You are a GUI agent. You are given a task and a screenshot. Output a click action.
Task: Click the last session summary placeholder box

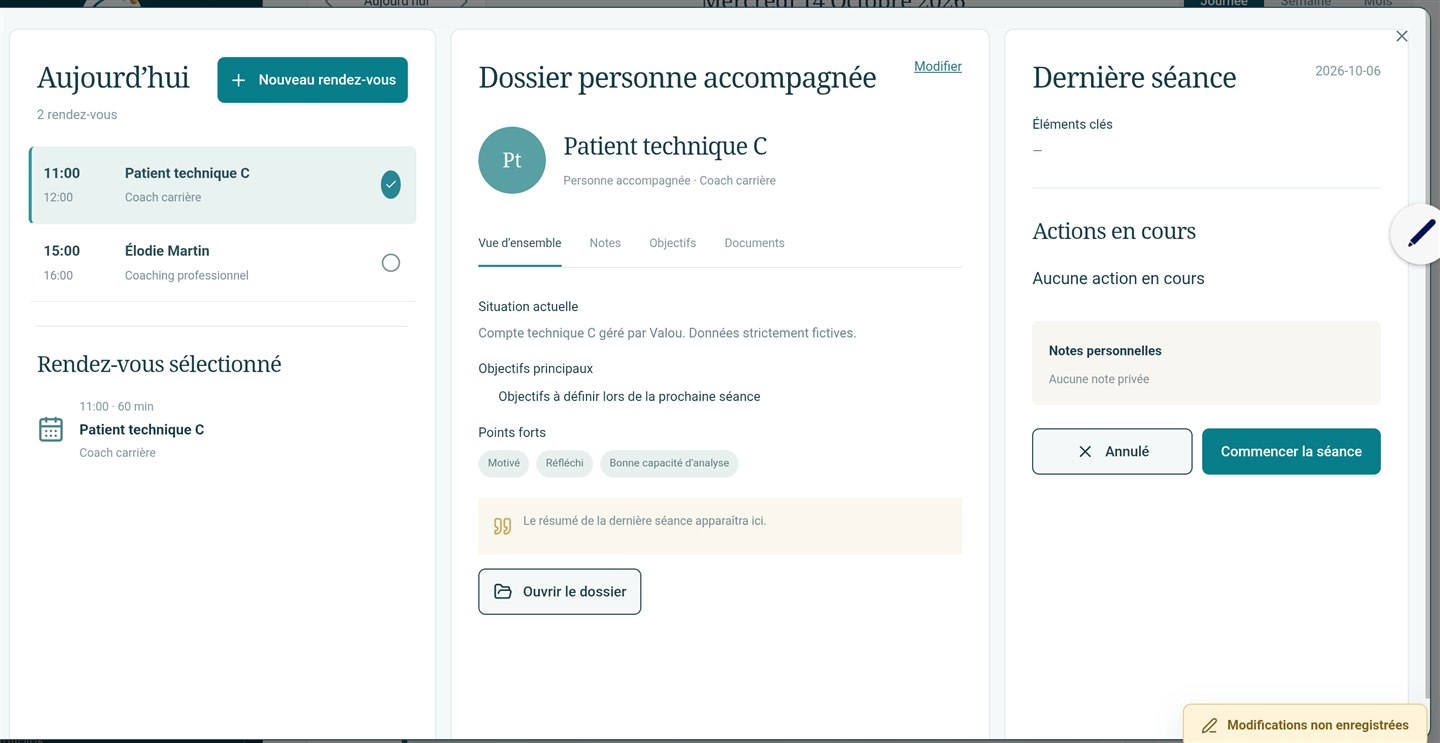[720, 526]
